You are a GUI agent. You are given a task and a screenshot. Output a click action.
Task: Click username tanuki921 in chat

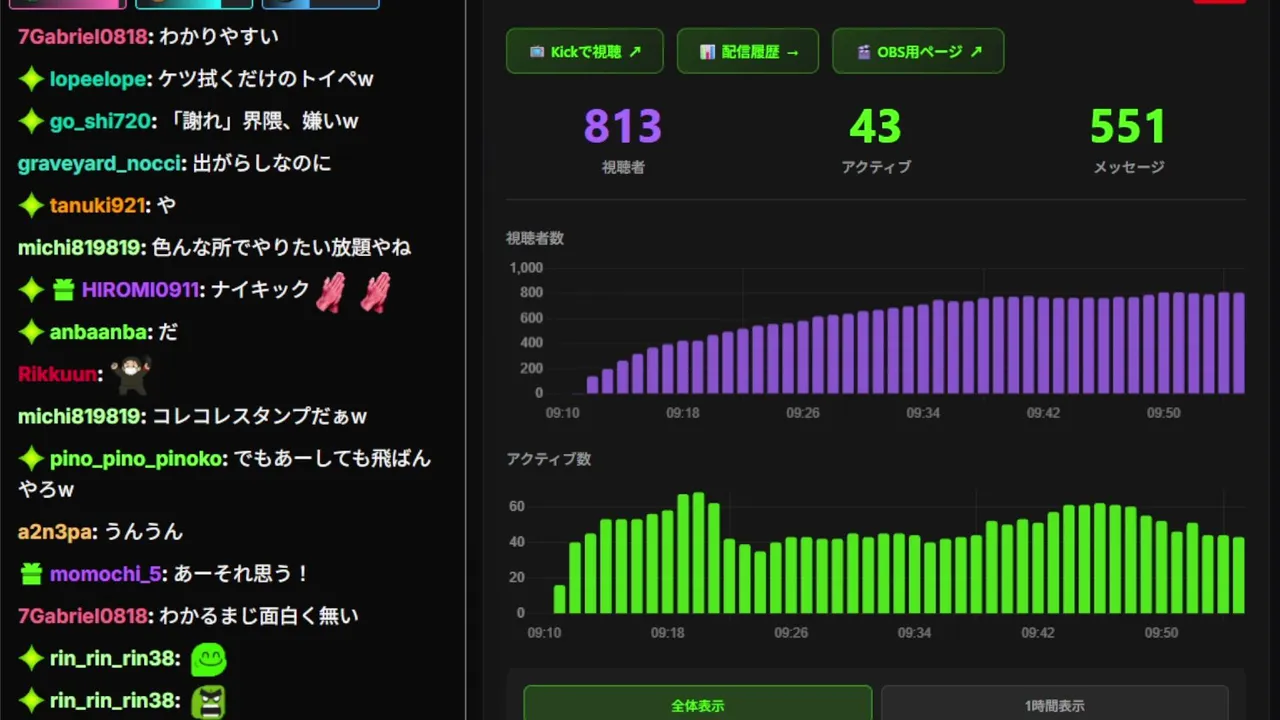click(98, 205)
